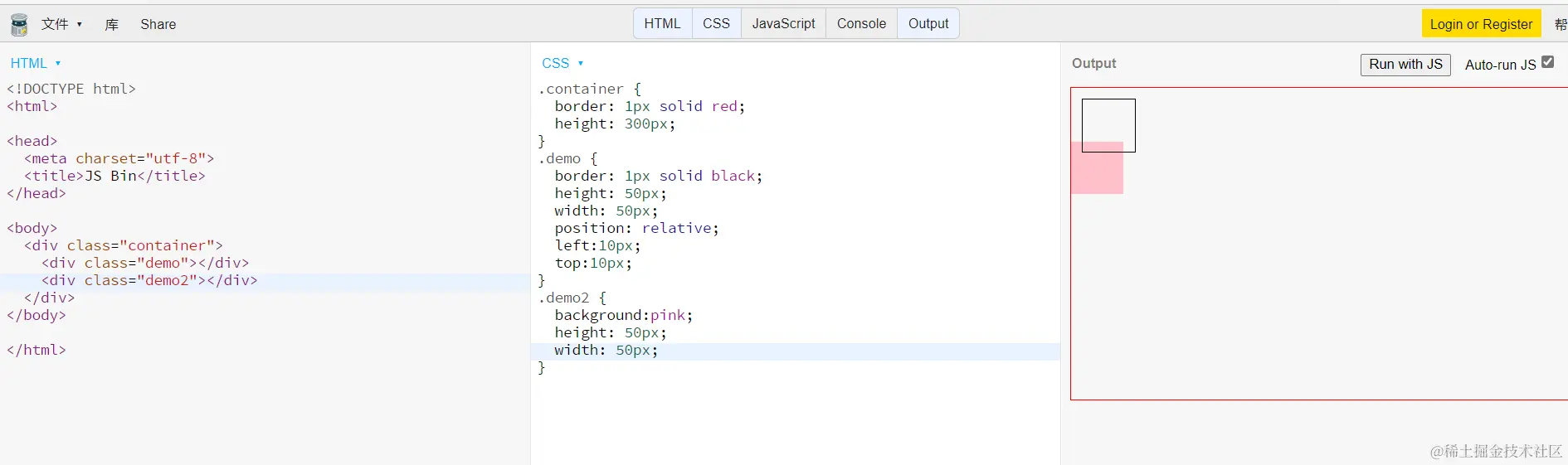
Task: Click the '.container {' selector line
Action: 590,89
